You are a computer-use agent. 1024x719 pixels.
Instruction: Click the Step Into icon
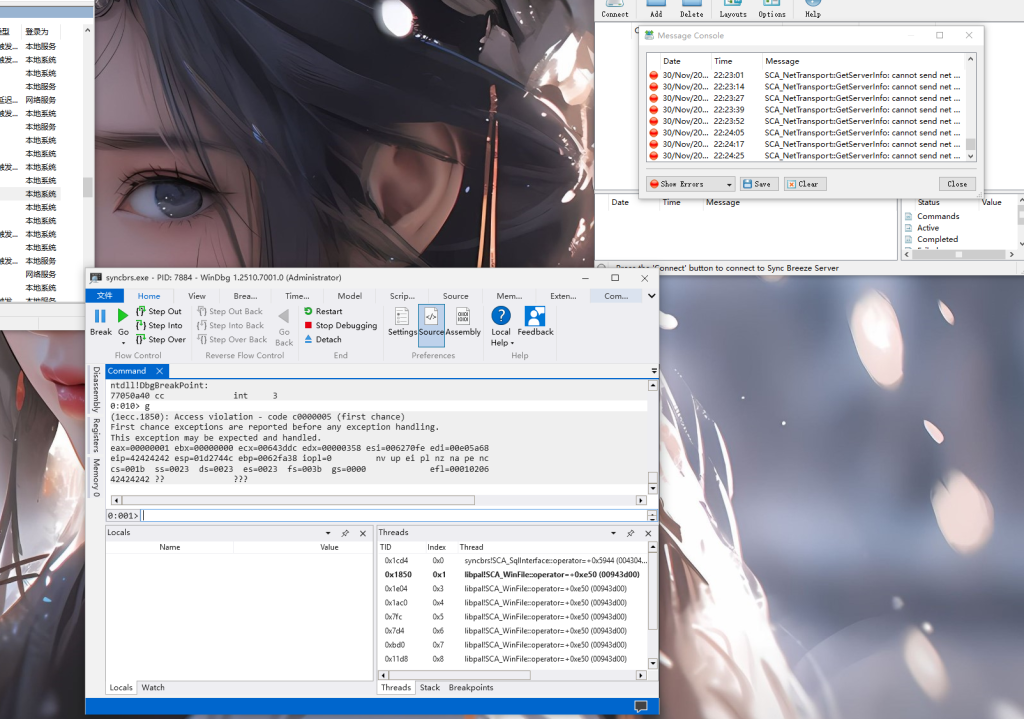point(141,325)
